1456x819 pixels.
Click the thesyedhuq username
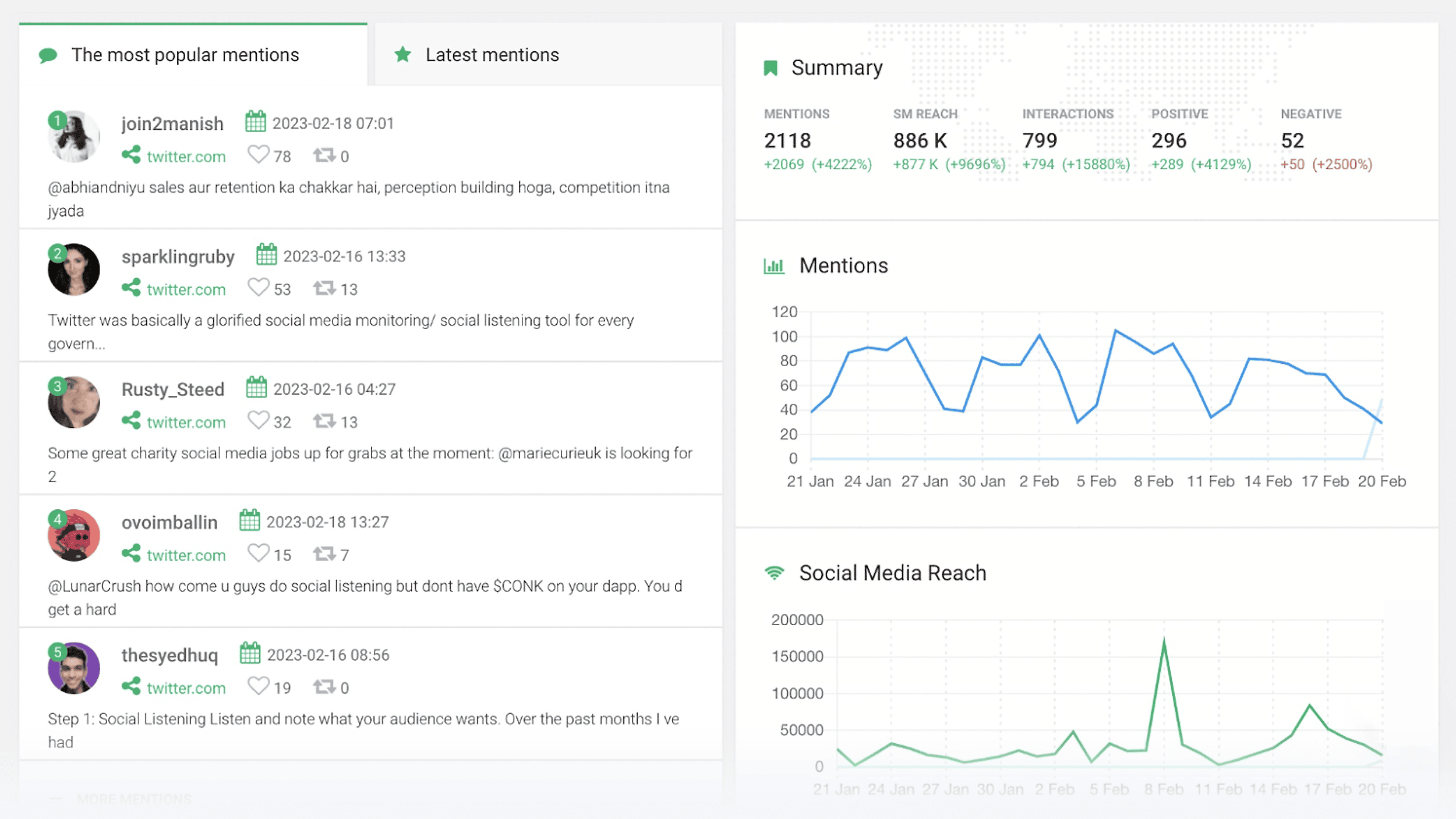tap(169, 655)
